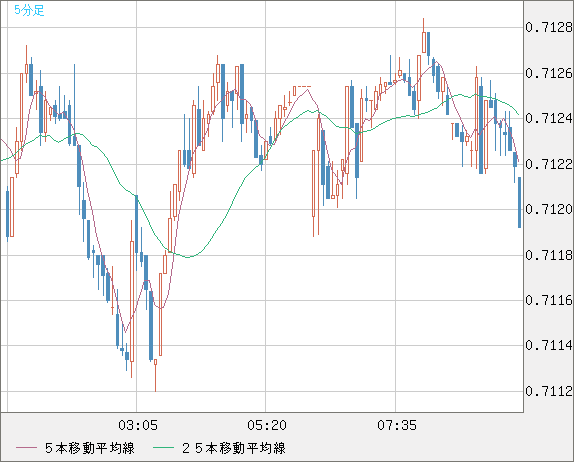The width and height of the screenshot is (574, 462).
Task: Select the 0.7124 price axis label
Action: (x=549, y=118)
